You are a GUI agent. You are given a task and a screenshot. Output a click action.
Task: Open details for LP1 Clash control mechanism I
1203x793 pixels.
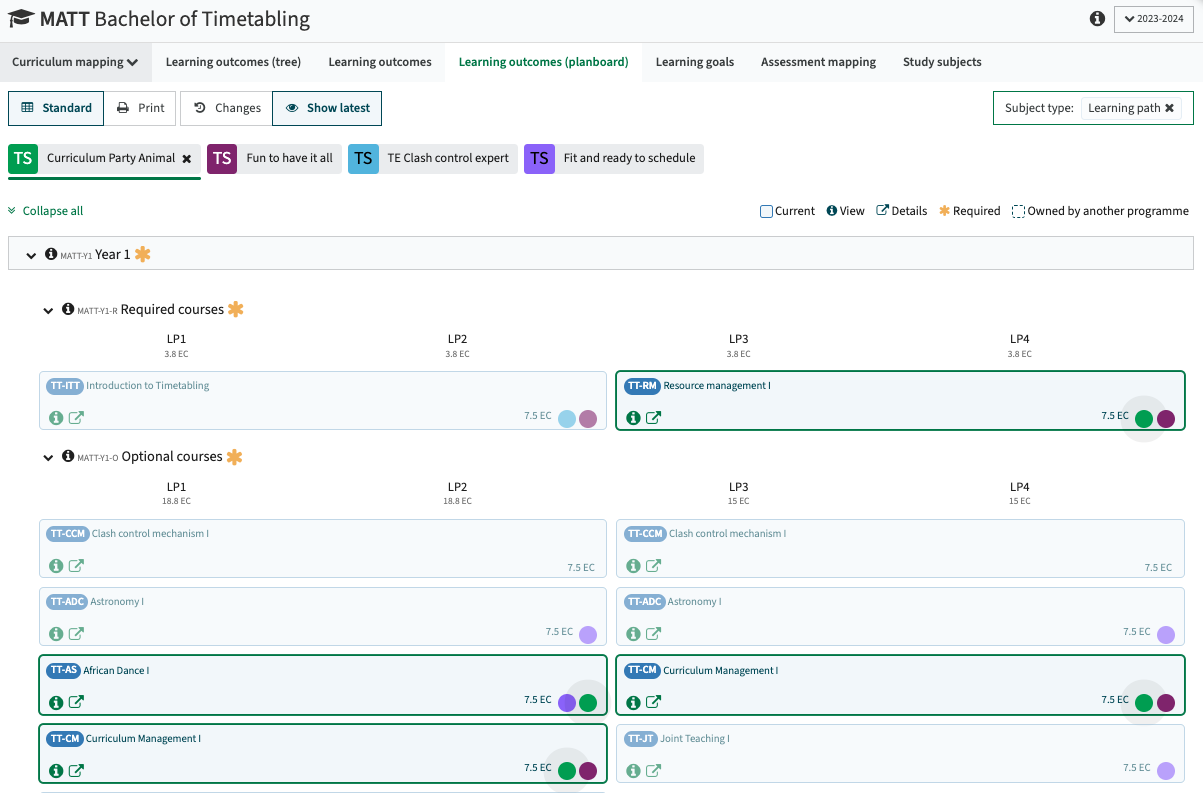pos(76,566)
